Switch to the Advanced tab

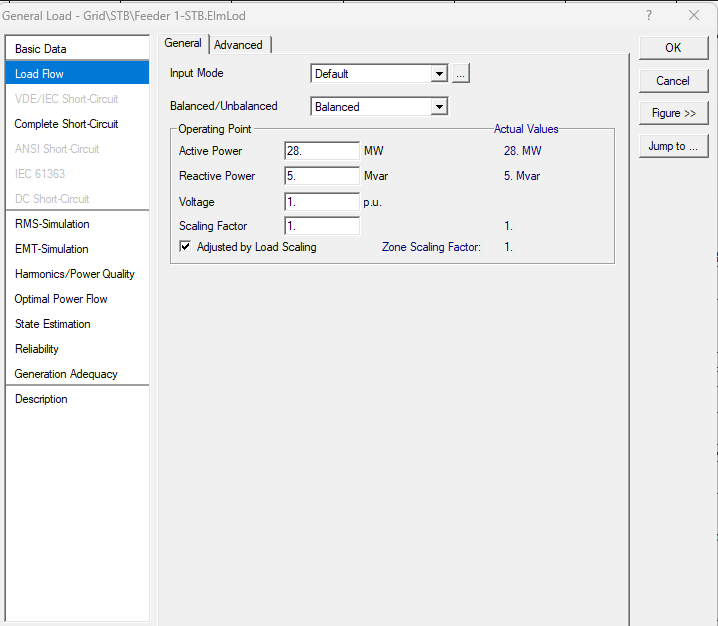(238, 45)
